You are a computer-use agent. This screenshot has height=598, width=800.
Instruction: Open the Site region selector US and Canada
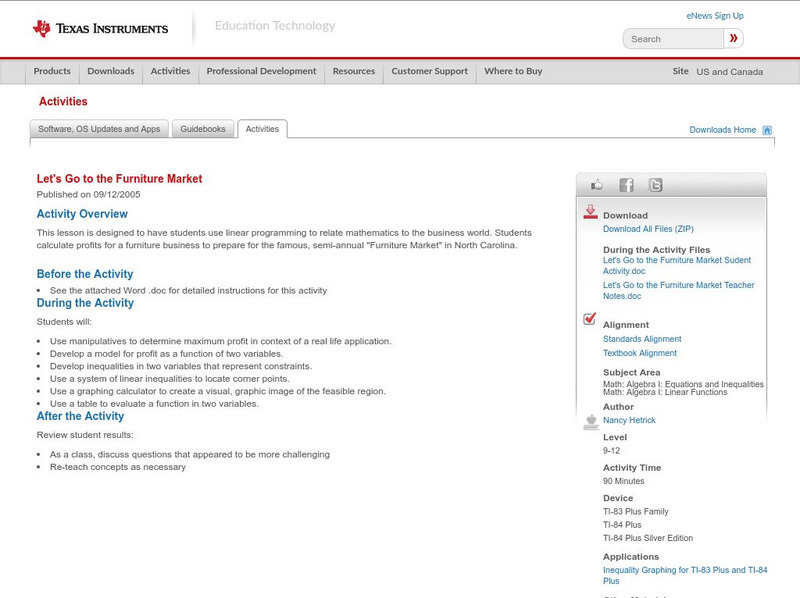[729, 72]
